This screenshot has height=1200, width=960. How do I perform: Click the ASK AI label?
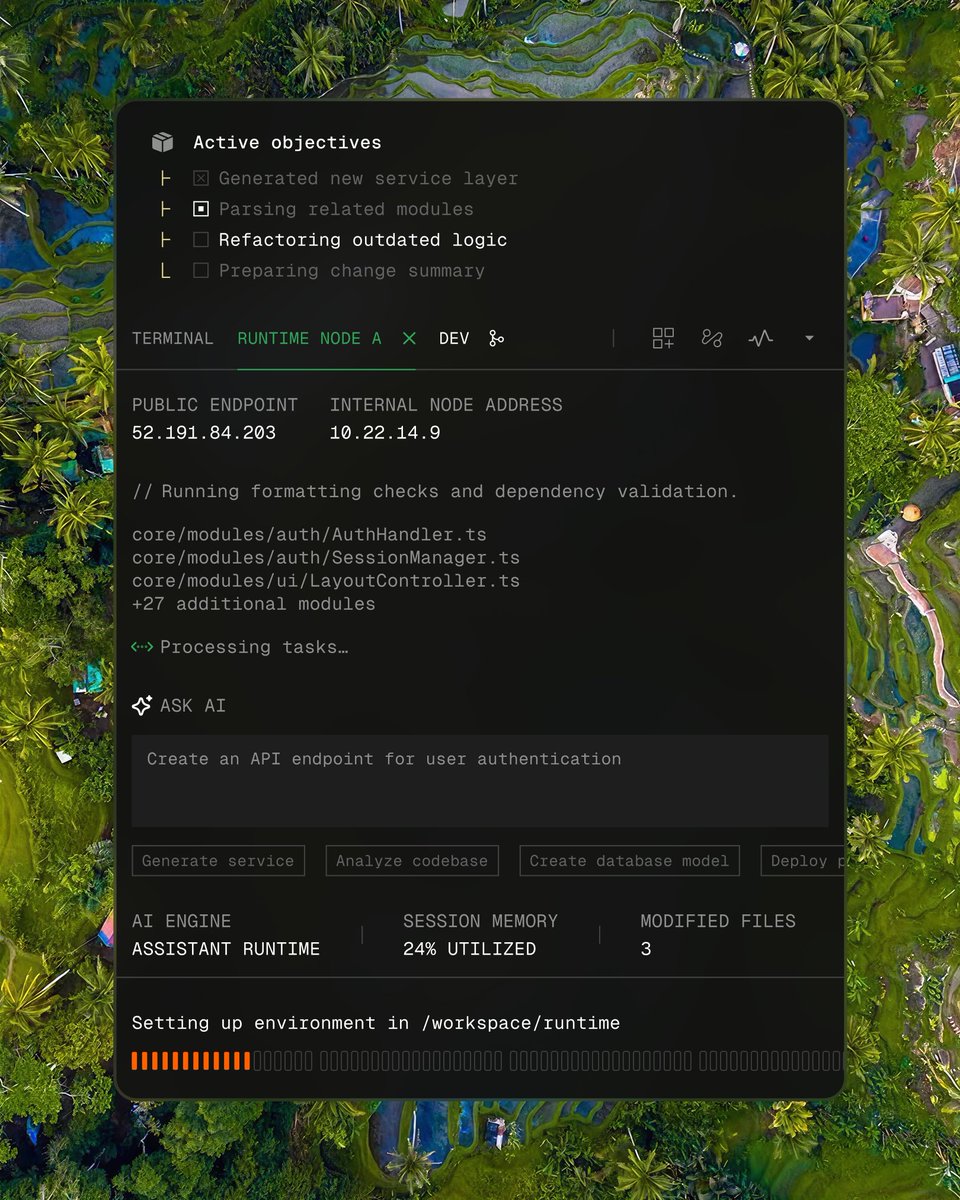point(193,706)
